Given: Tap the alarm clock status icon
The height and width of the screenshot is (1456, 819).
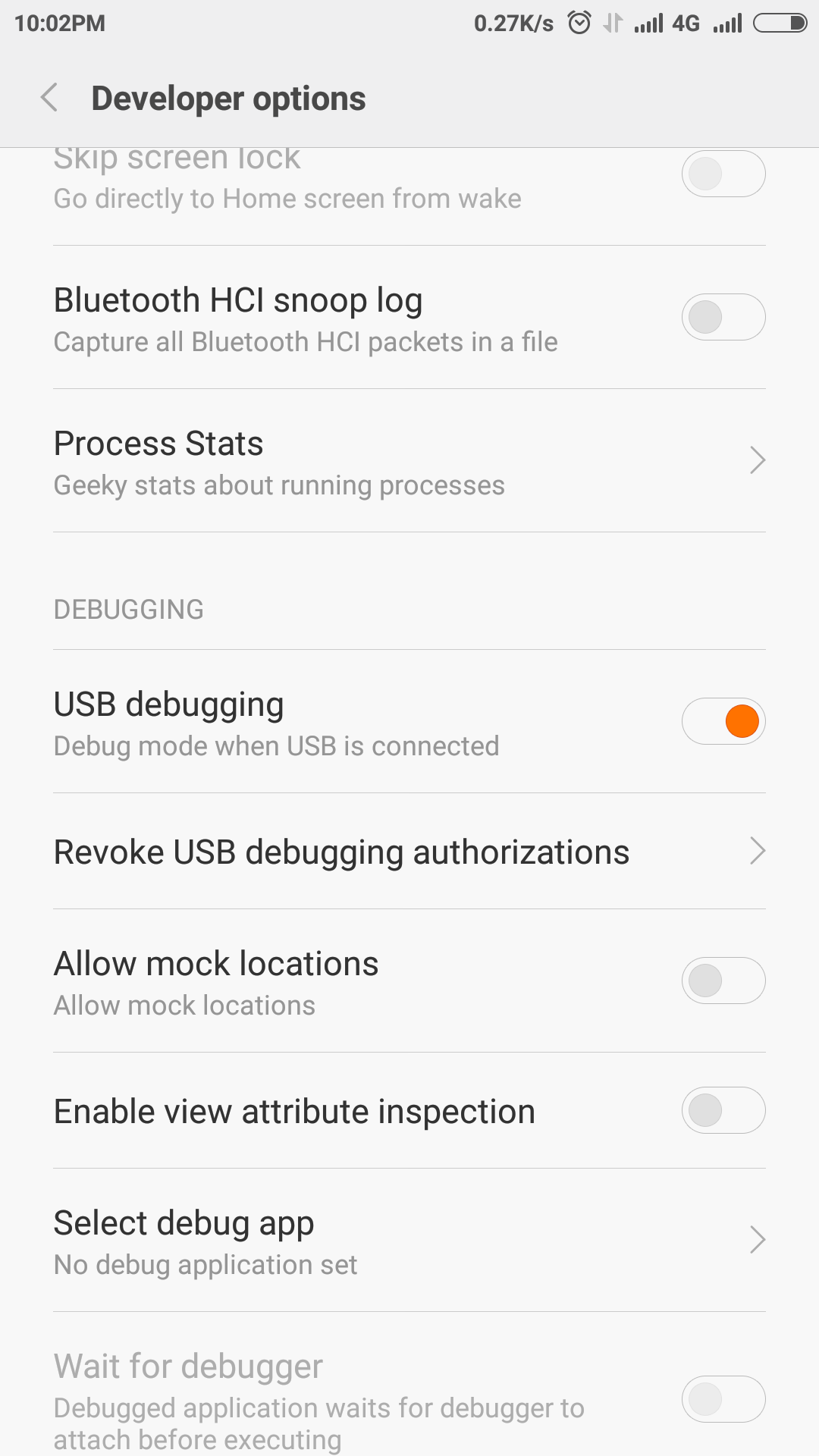Looking at the screenshot, I should (579, 24).
